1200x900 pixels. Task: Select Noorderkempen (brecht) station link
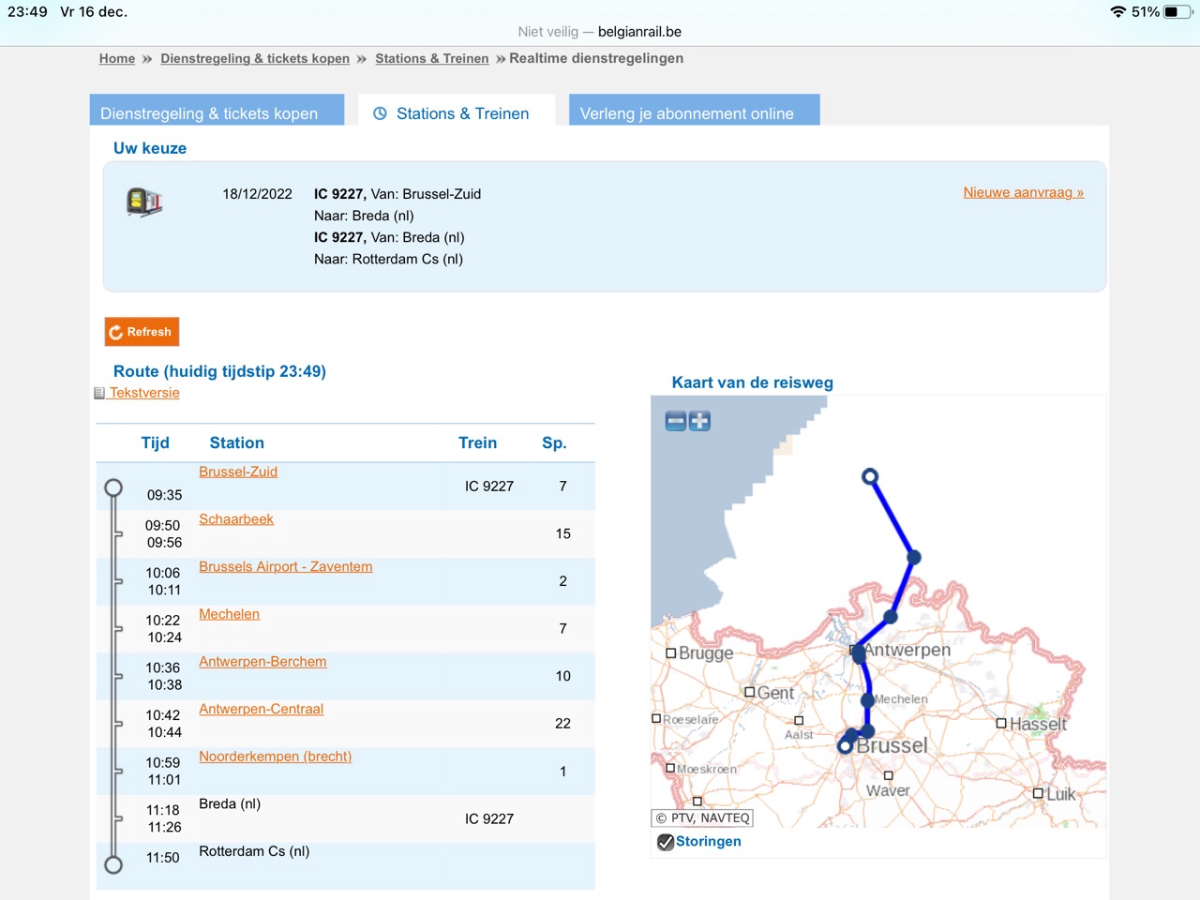click(275, 757)
